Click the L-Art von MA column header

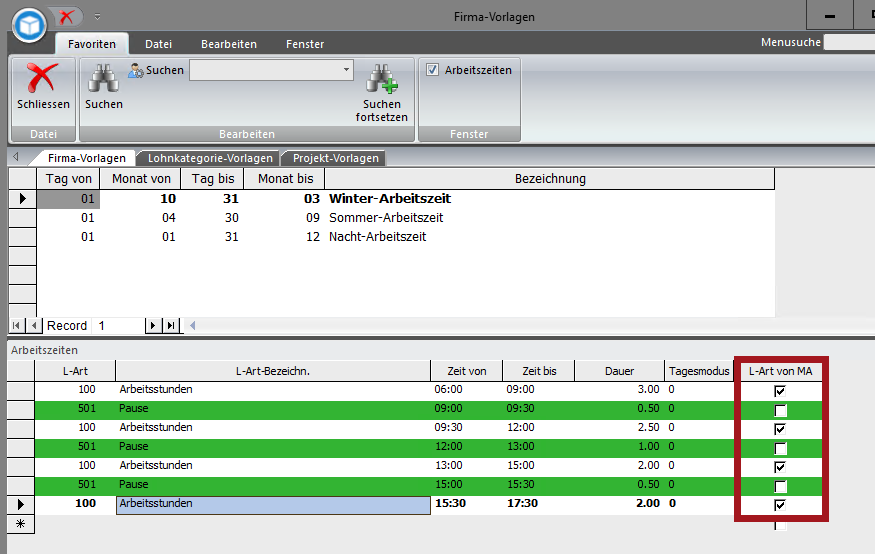(780, 371)
